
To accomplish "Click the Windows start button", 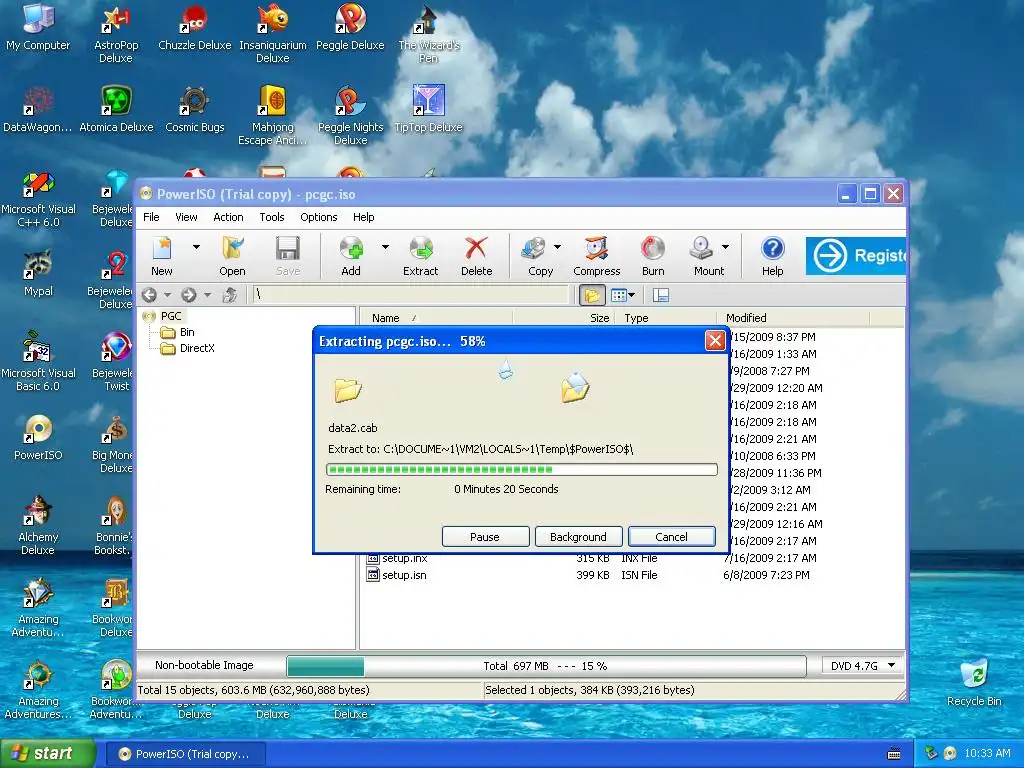I will point(47,754).
